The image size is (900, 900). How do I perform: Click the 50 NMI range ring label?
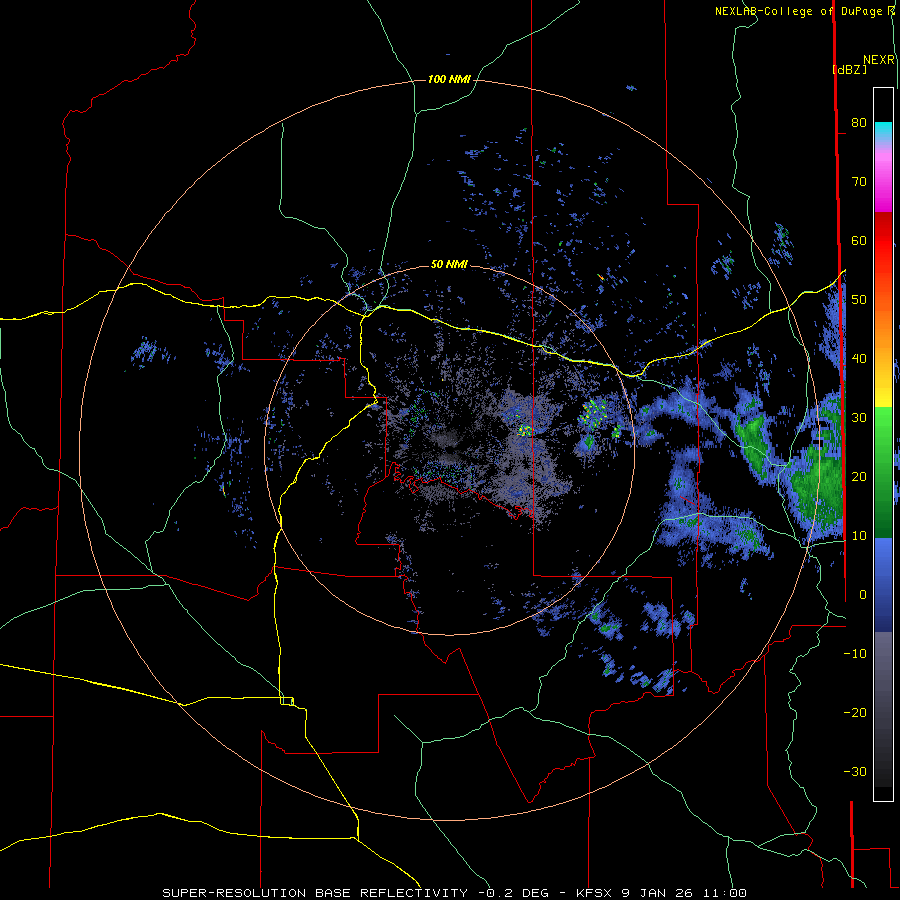[x=449, y=265]
